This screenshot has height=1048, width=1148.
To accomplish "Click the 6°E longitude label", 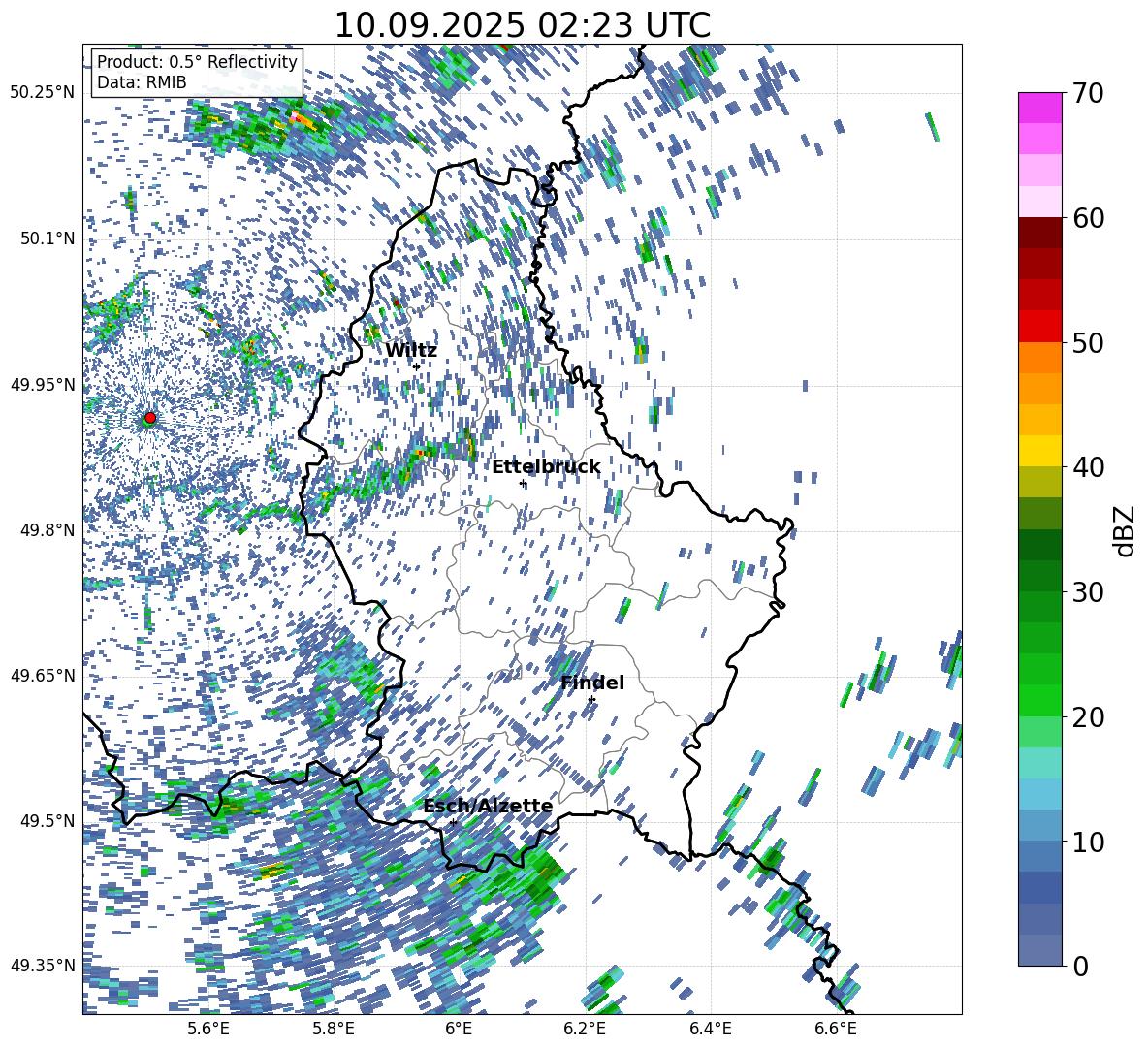I will click(459, 1030).
